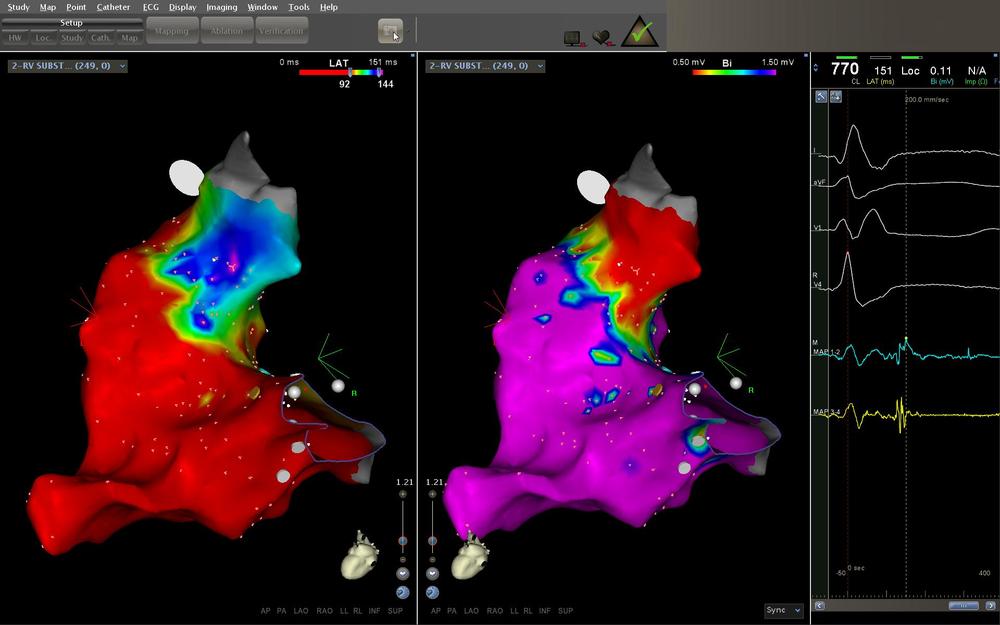Open the Imaging menu
Image resolution: width=1000 pixels, height=625 pixels.
(221, 7)
